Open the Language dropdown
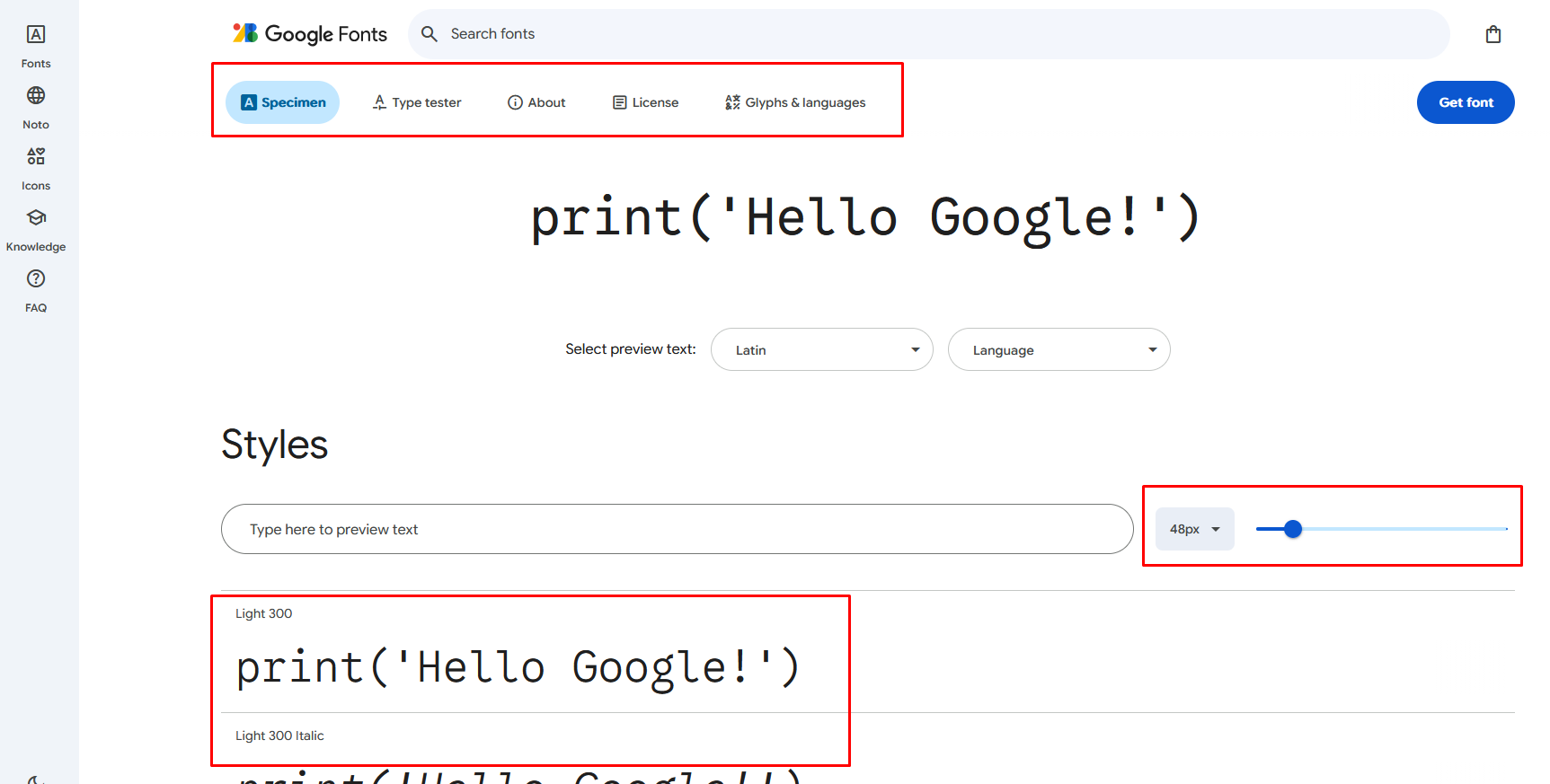This screenshot has width=1550, height=784. click(x=1058, y=349)
